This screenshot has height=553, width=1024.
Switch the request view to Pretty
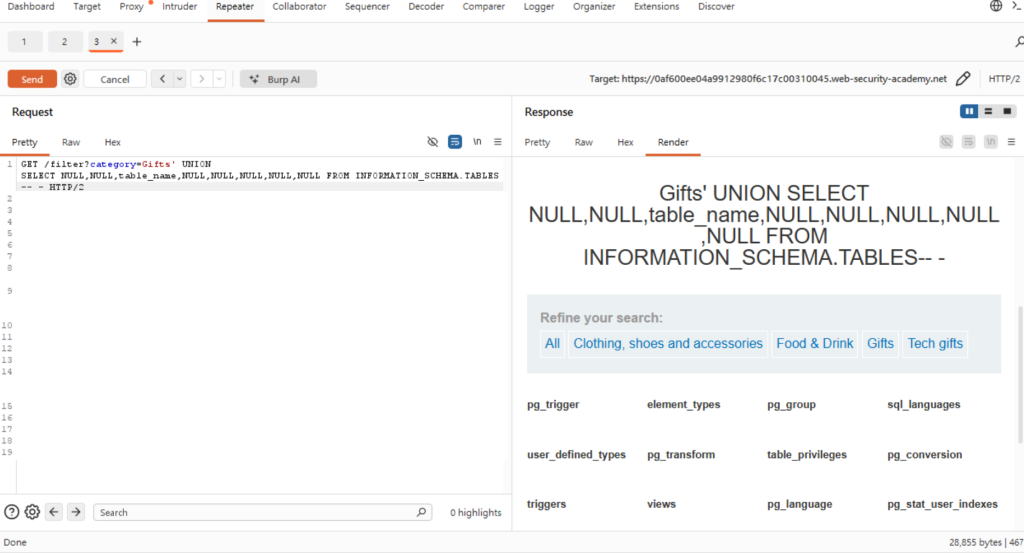coord(25,142)
